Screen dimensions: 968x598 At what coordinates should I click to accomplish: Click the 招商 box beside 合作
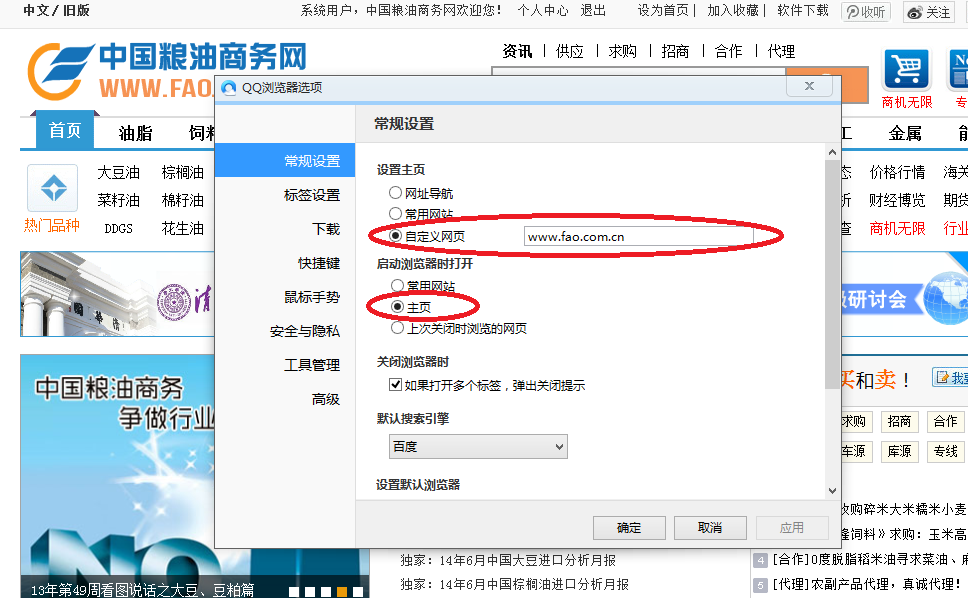pyautogui.click(x=899, y=422)
